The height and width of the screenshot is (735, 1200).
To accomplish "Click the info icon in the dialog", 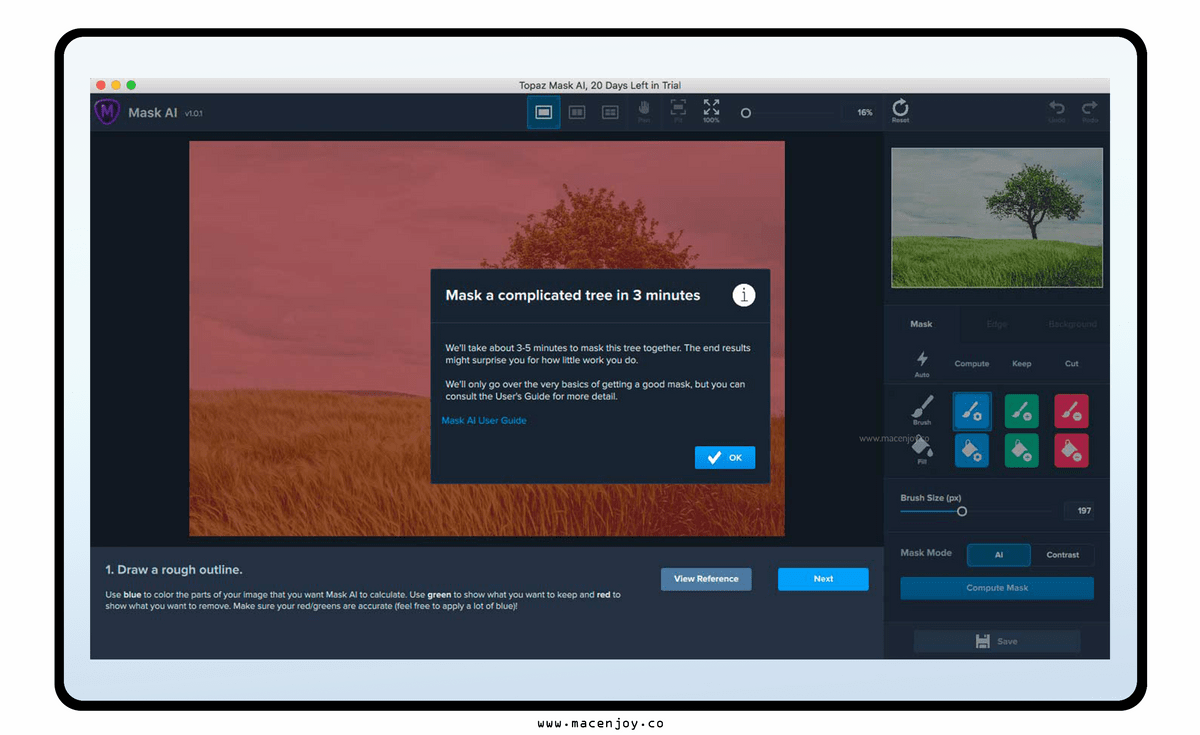I will pos(744,295).
